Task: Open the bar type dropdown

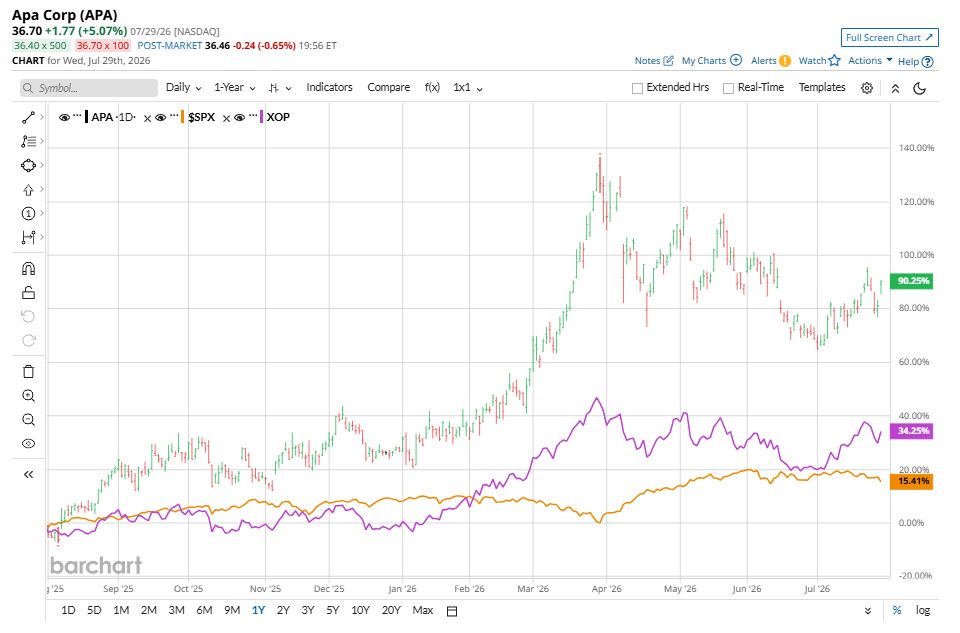Action: 279,88
